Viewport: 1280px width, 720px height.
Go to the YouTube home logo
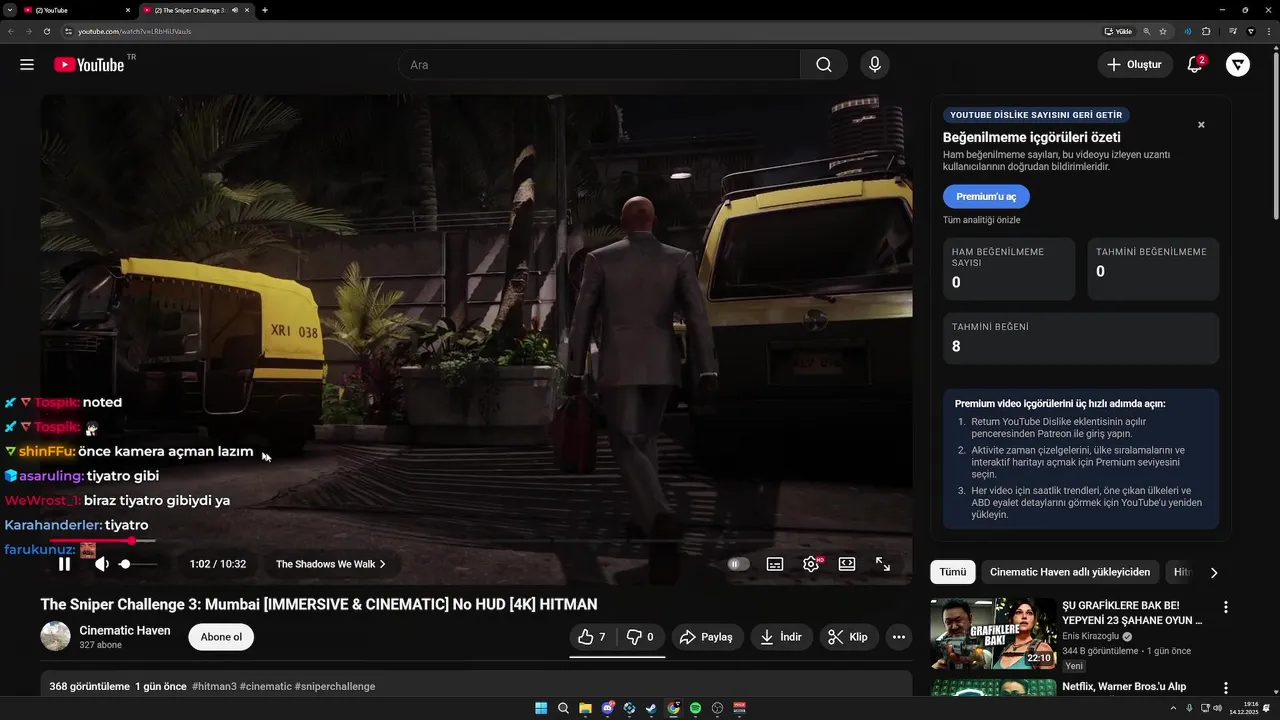coord(89,65)
